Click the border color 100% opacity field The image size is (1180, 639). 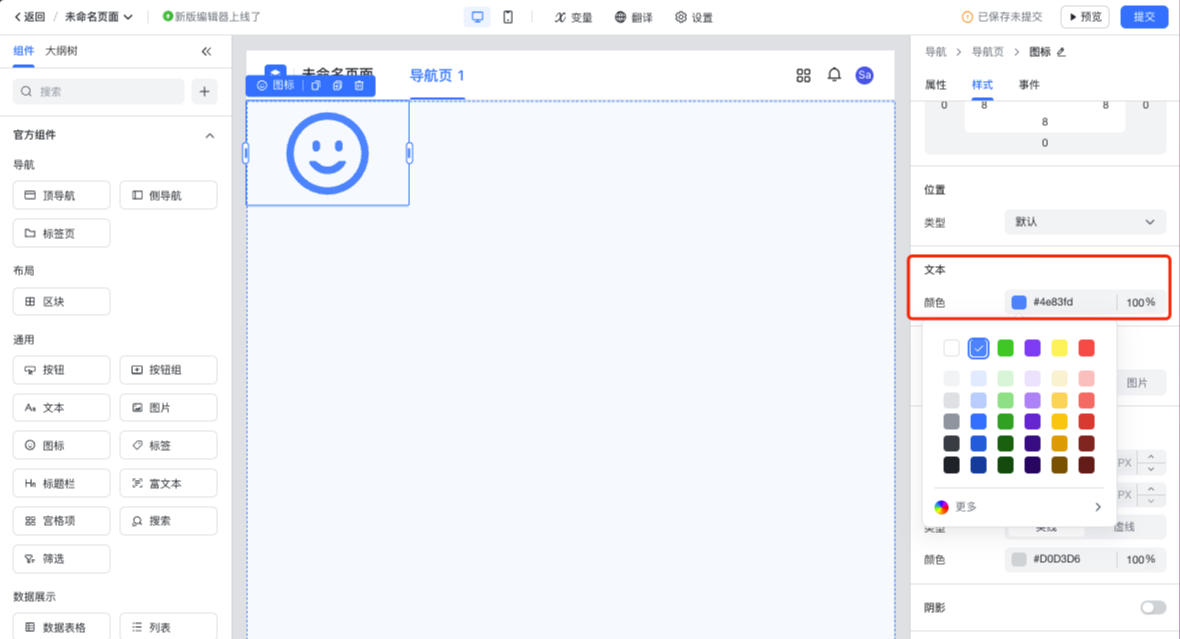click(x=1140, y=559)
